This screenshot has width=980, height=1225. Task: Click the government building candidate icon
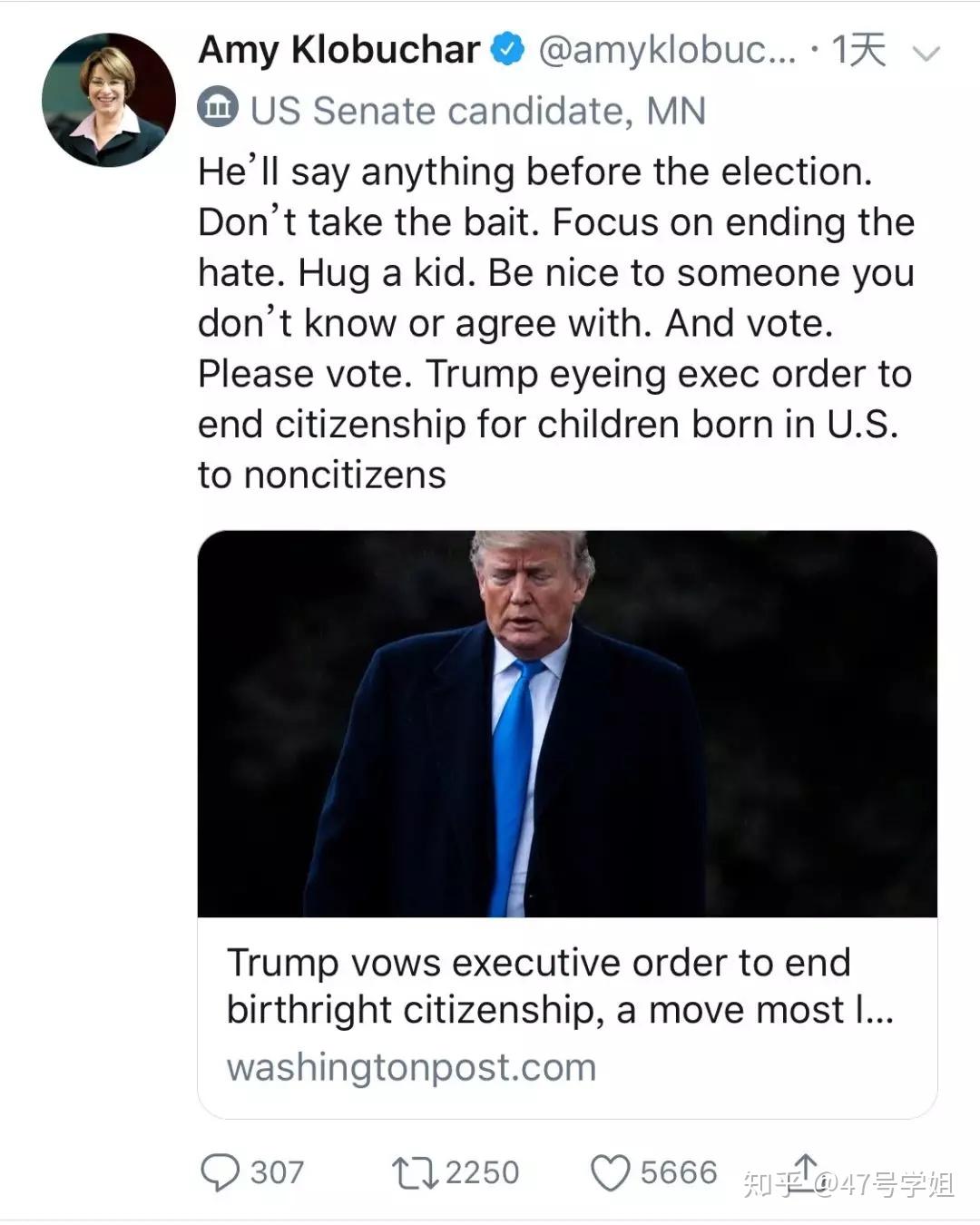218,108
